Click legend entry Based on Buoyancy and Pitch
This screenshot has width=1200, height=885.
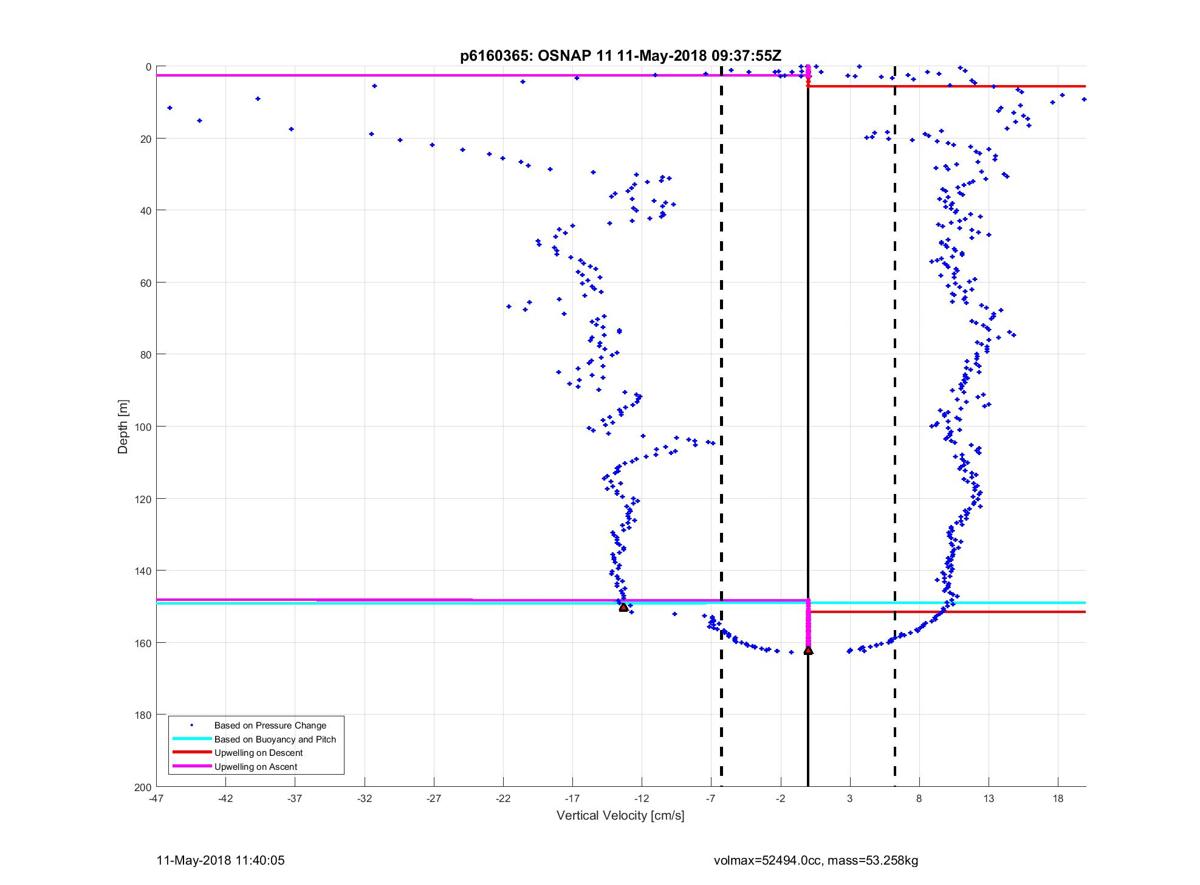coord(275,739)
